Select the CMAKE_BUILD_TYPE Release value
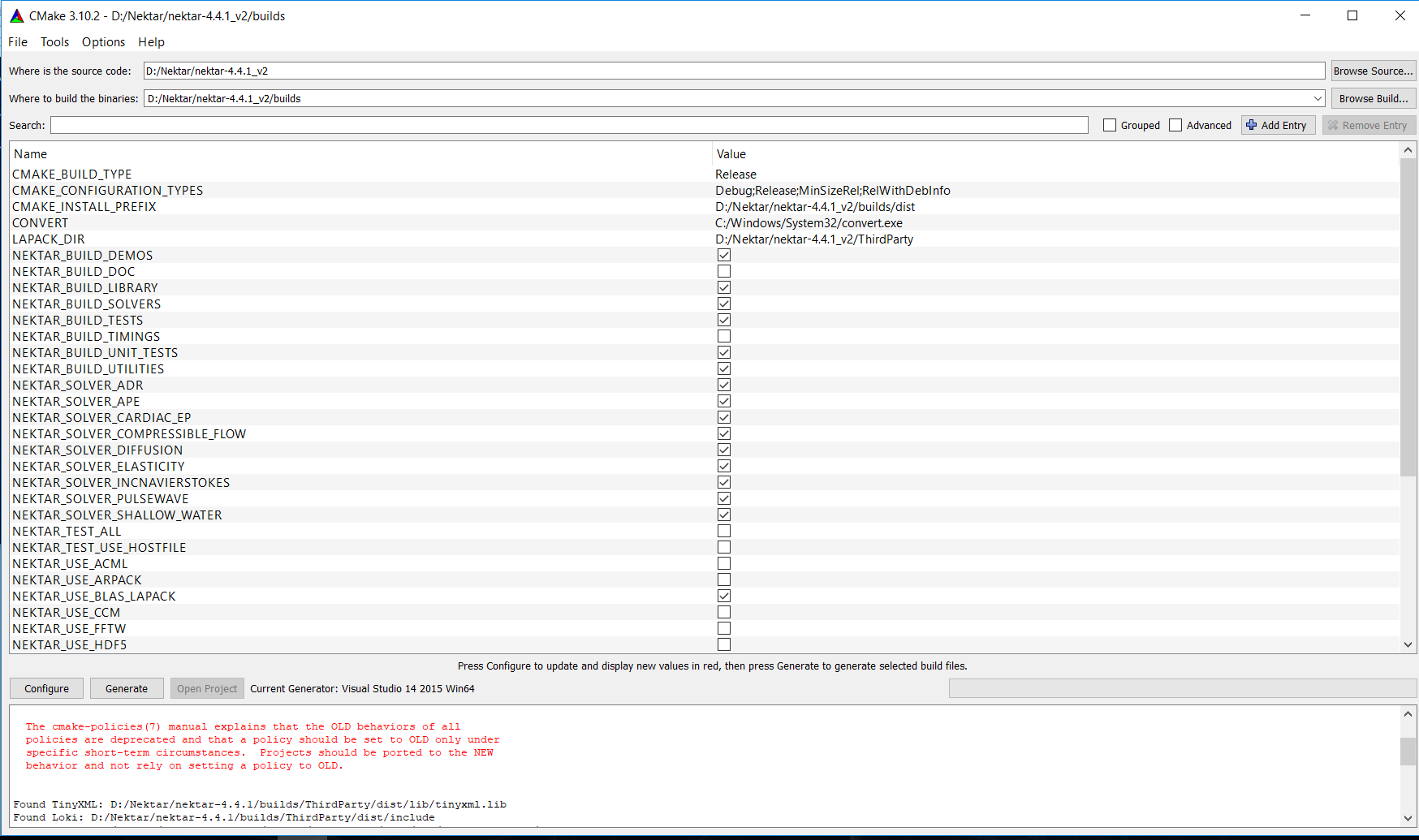 735,174
